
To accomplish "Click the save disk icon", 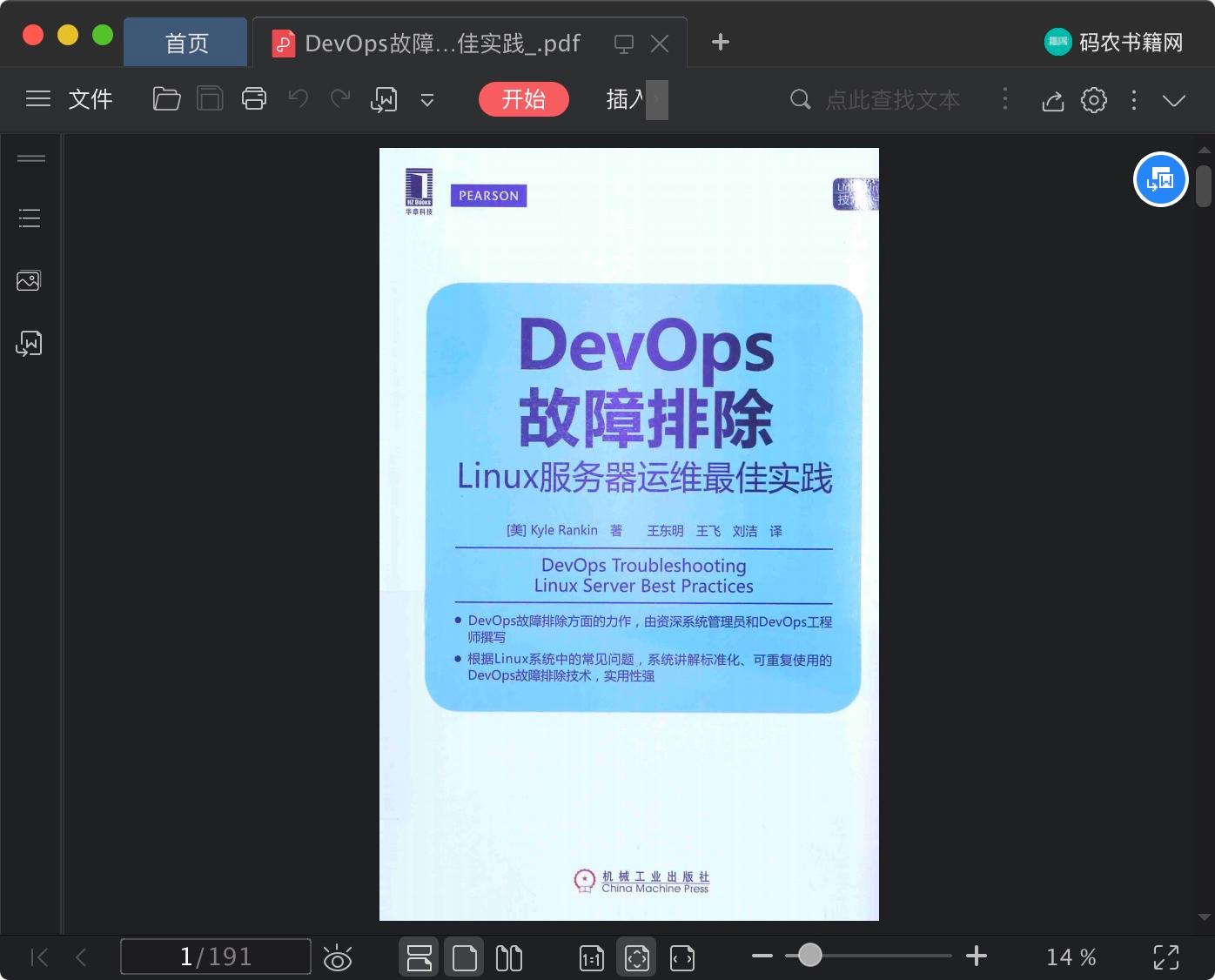I will (x=210, y=99).
